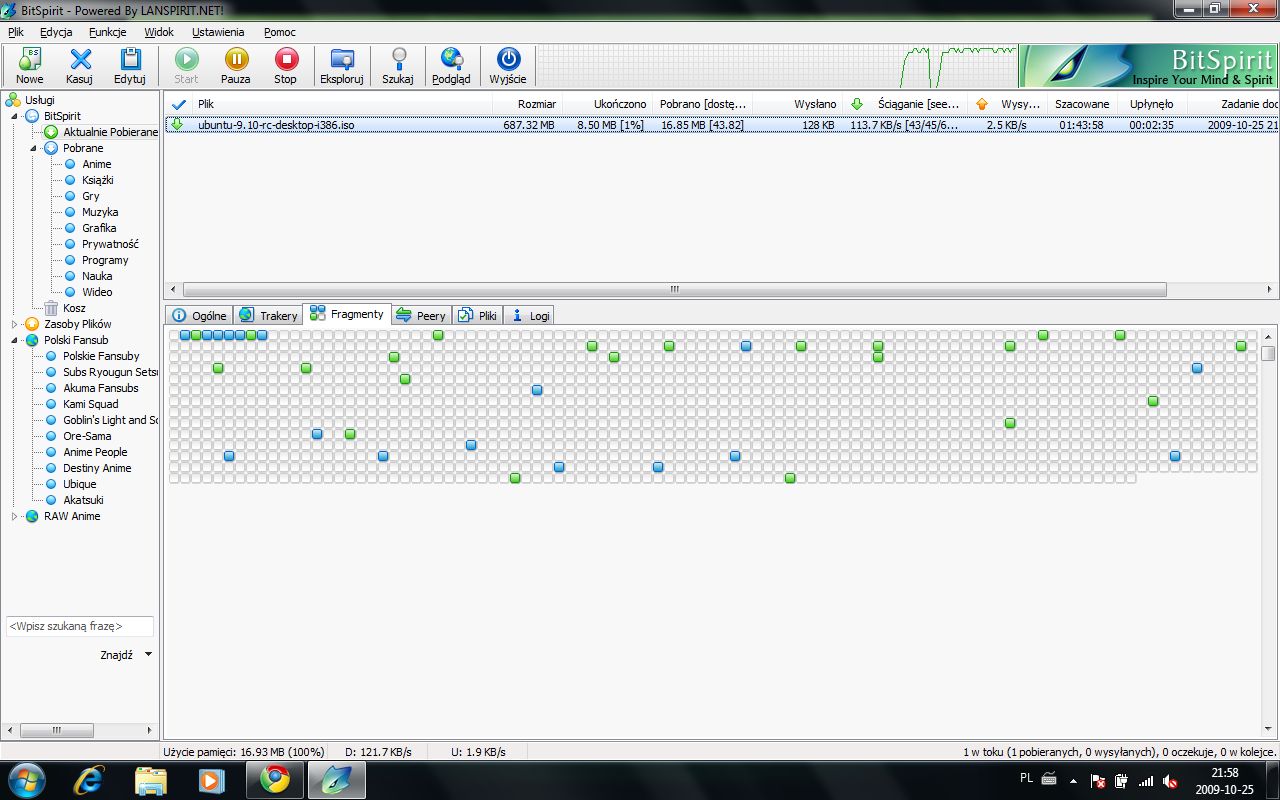Select the Akatsuki entry
The height and width of the screenshot is (800, 1280).
point(83,500)
